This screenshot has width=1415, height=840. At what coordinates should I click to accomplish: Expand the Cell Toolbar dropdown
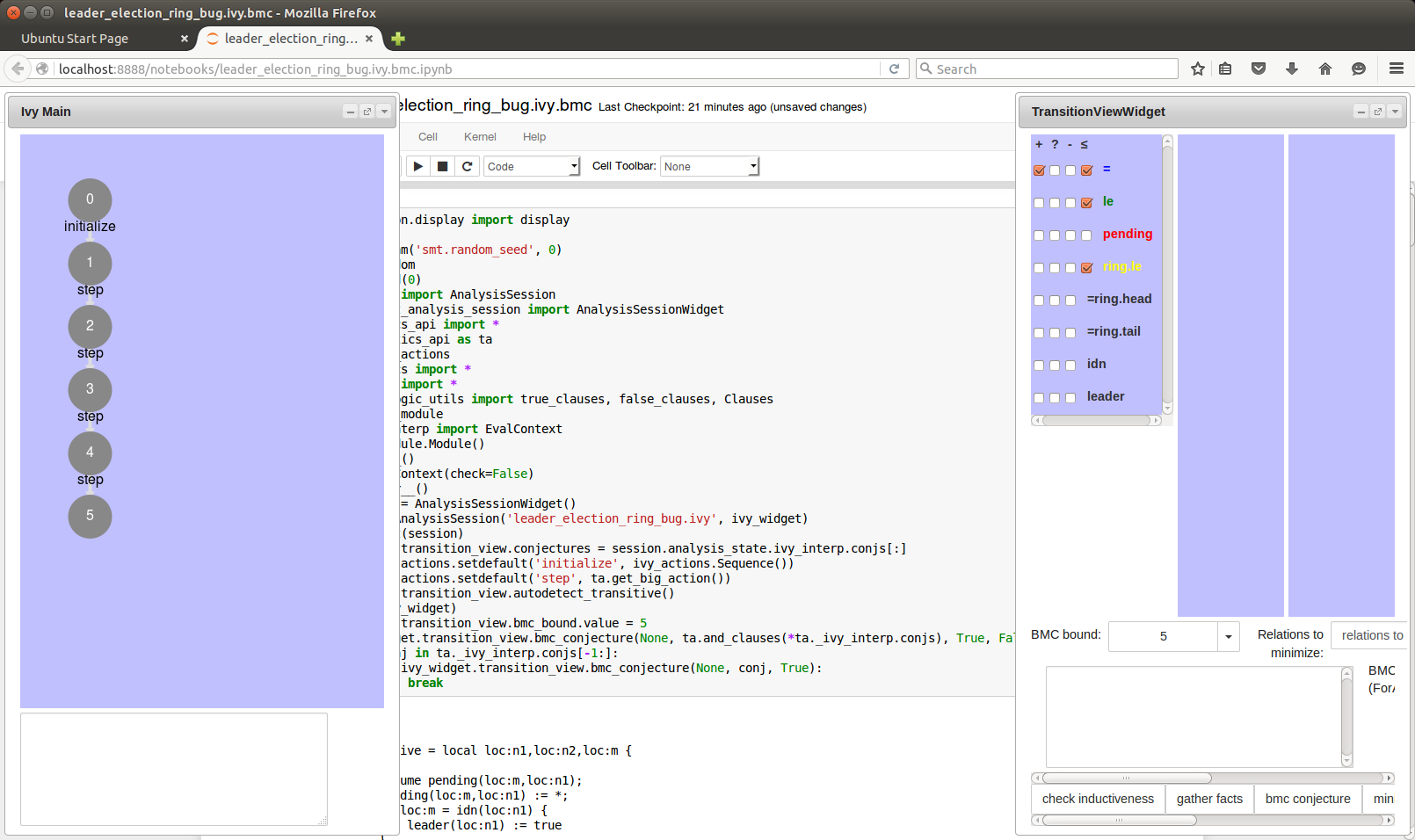coord(709,166)
